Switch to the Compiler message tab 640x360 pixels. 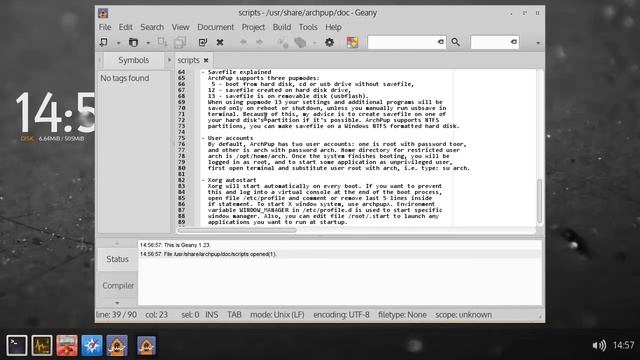tap(118, 285)
